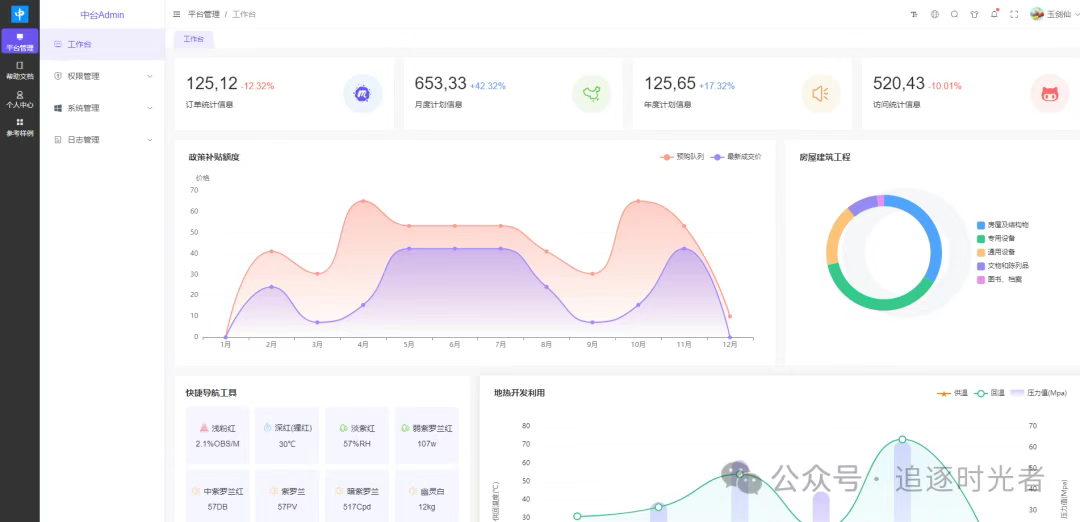Click the font size icon in the header
The image size is (1080, 522).
[x=914, y=14]
